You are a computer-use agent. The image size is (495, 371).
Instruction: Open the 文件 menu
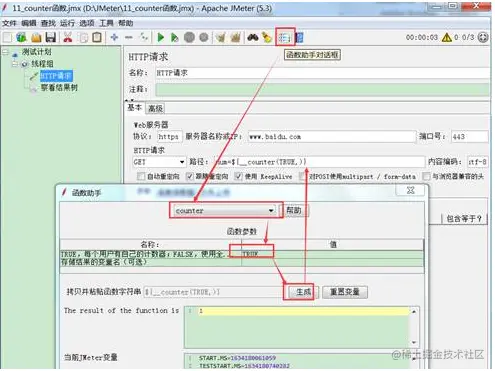click(x=9, y=23)
